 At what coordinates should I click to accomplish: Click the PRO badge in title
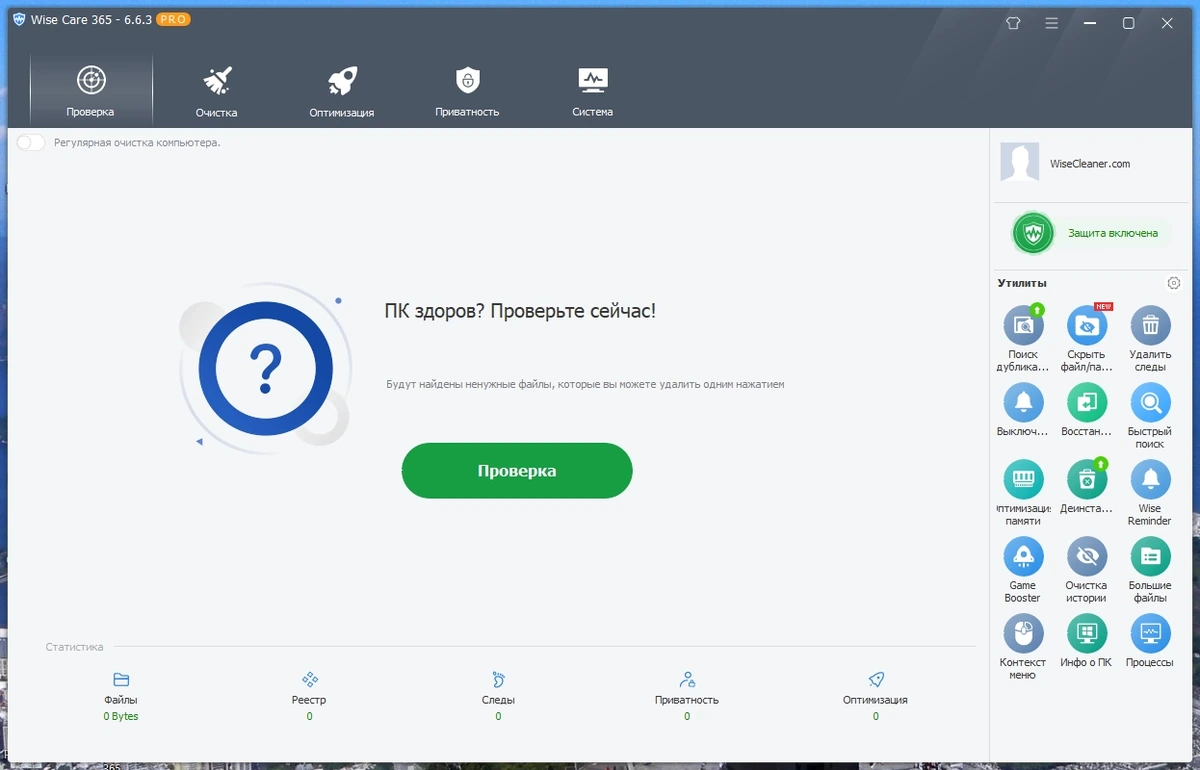click(173, 20)
